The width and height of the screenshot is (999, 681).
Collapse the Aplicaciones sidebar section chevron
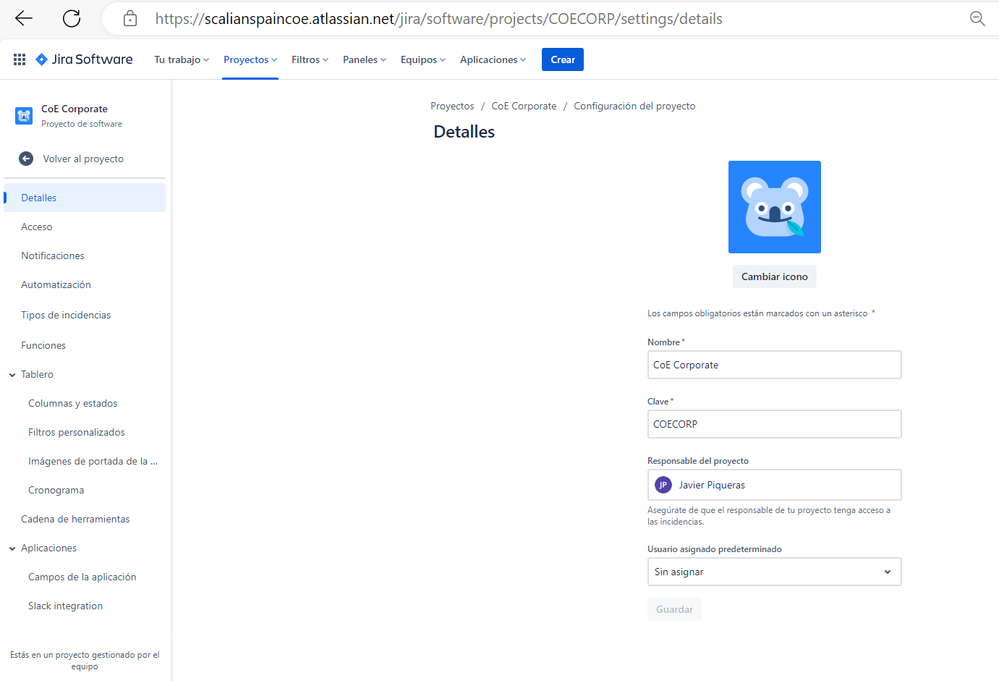click(12, 548)
